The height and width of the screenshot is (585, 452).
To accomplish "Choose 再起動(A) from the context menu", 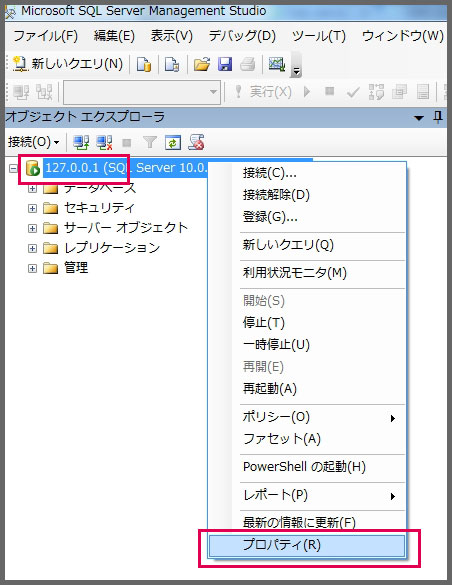I will coord(307,389).
